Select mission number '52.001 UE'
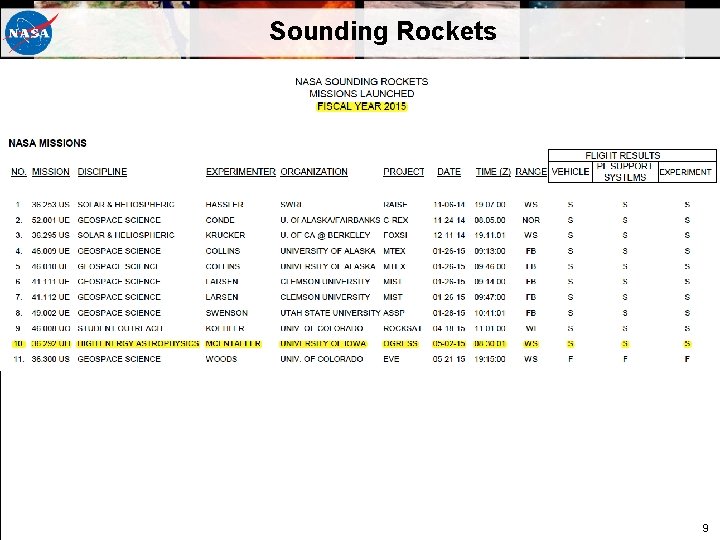Image resolution: width=720 pixels, height=540 pixels. (51, 220)
